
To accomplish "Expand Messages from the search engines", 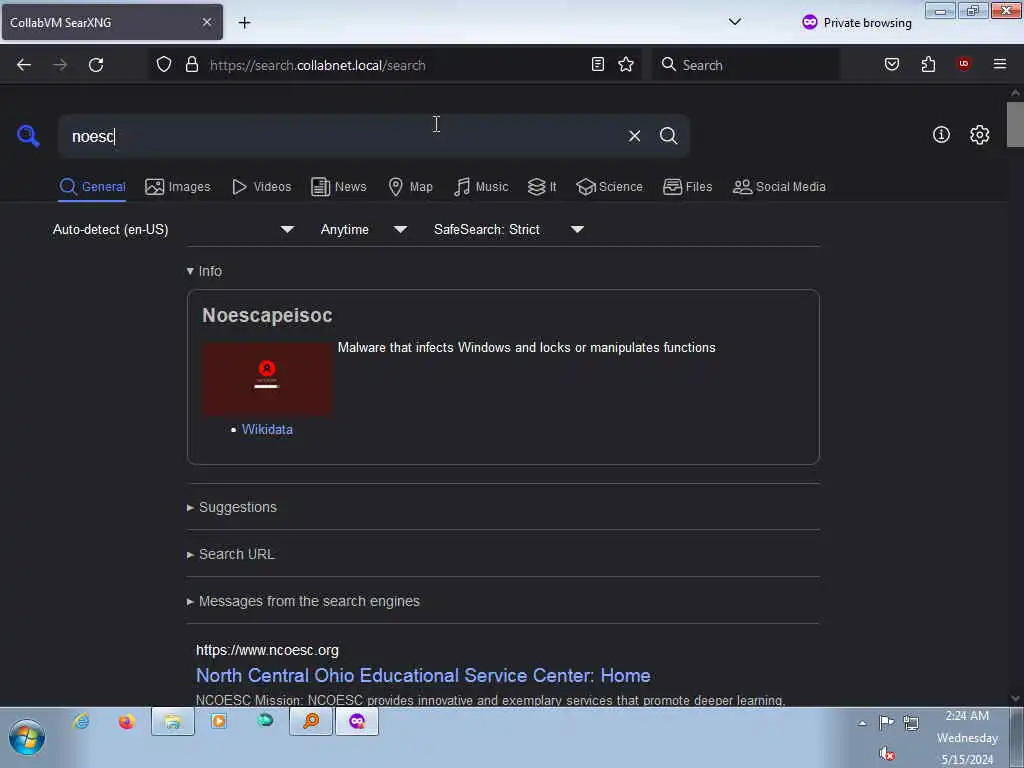I will 303,601.
